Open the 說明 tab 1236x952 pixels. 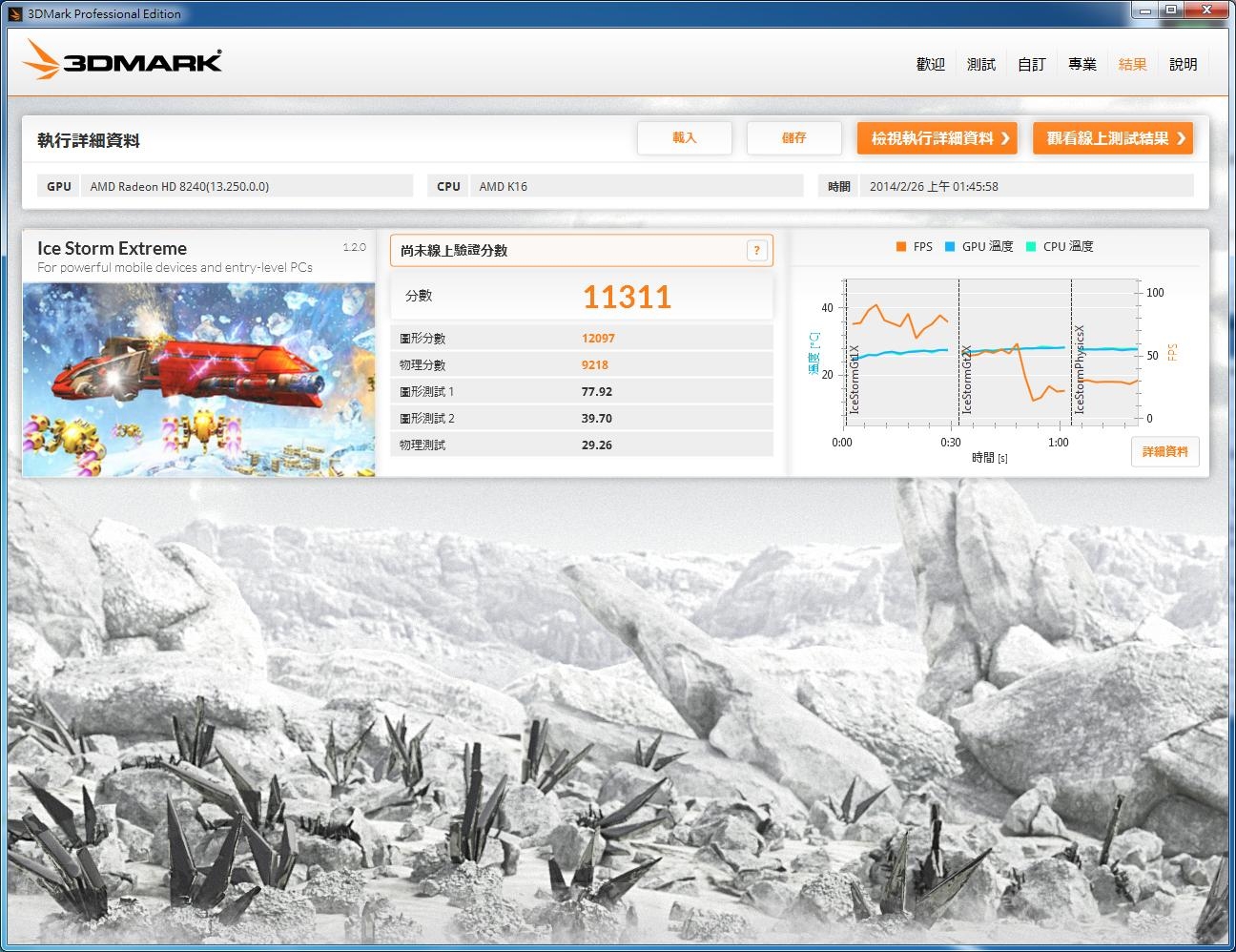pyautogui.click(x=1184, y=64)
